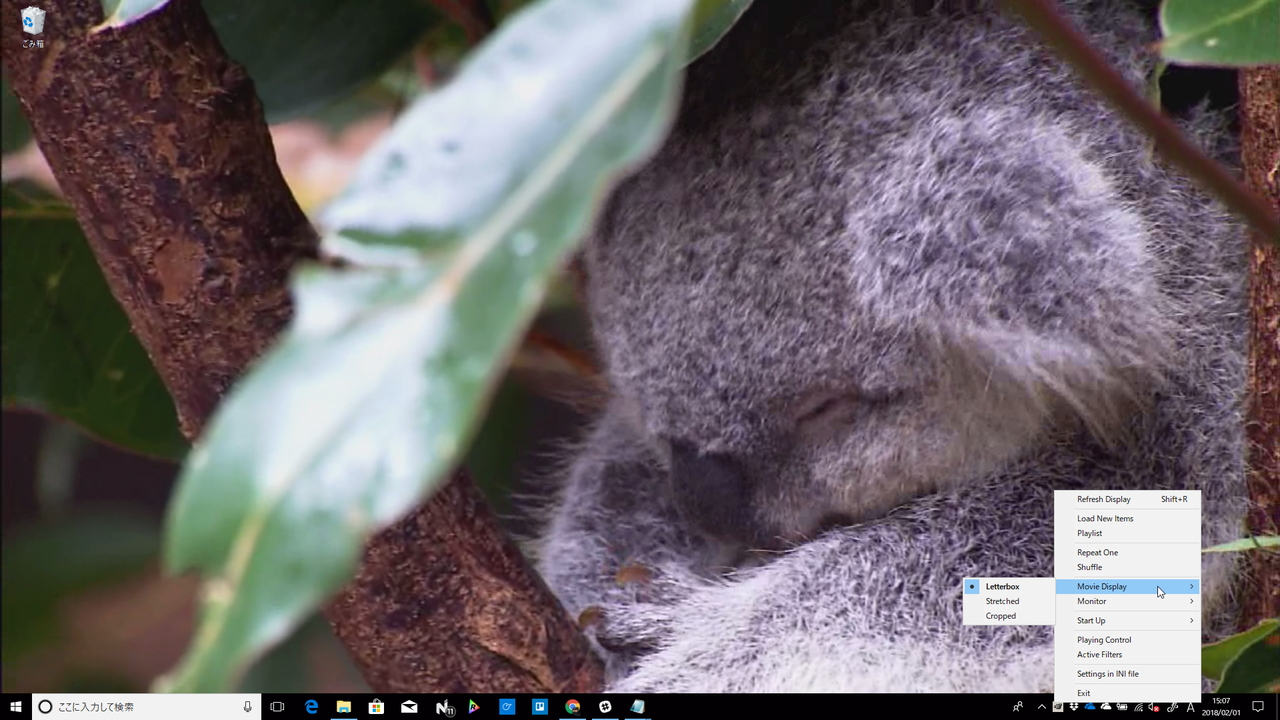This screenshot has height=720, width=1280.
Task: Expand the Monitor submenu
Action: tap(1128, 601)
